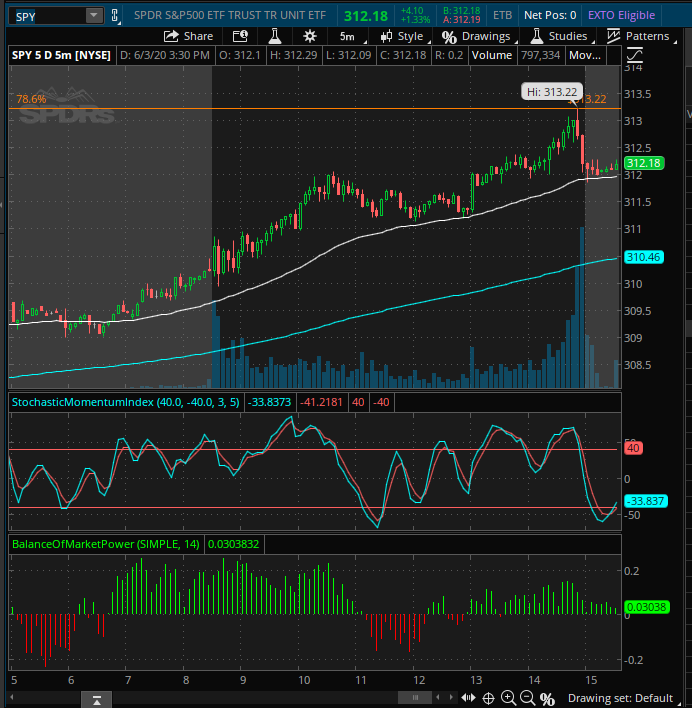Click the zoom in magnifier icon

(x=508, y=698)
